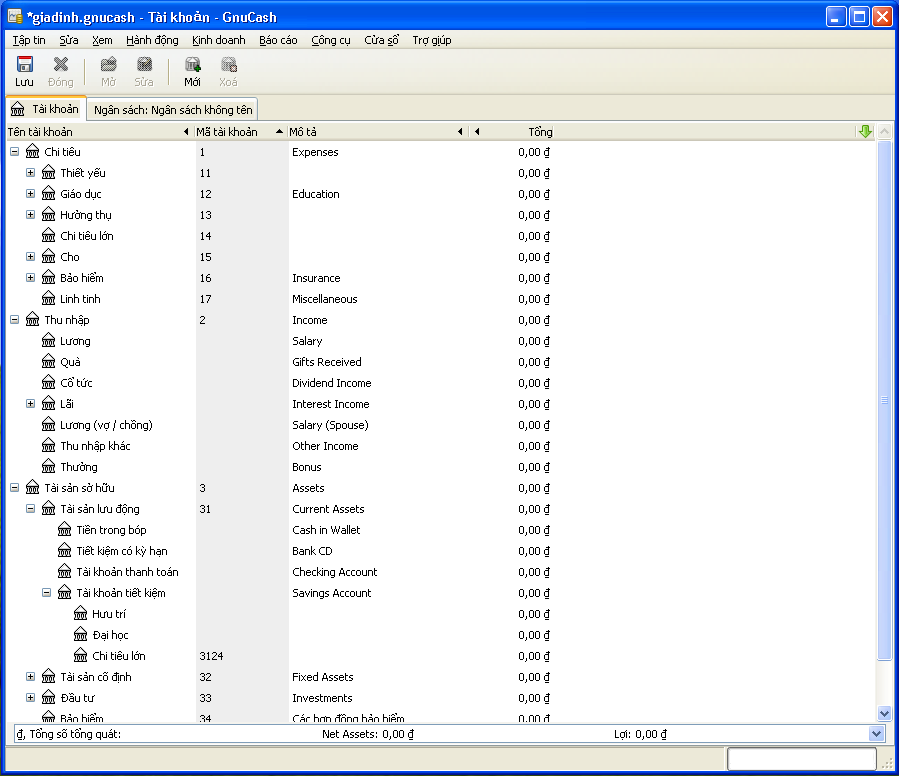Click the Mới new account icon
This screenshot has height=776, width=899.
click(193, 64)
